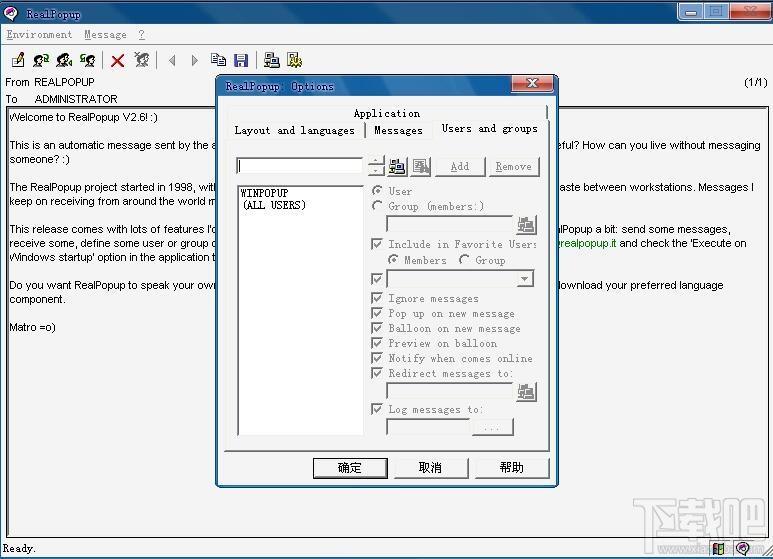The width and height of the screenshot is (773, 559).
Task: Click the red X delete message icon
Action: click(117, 61)
